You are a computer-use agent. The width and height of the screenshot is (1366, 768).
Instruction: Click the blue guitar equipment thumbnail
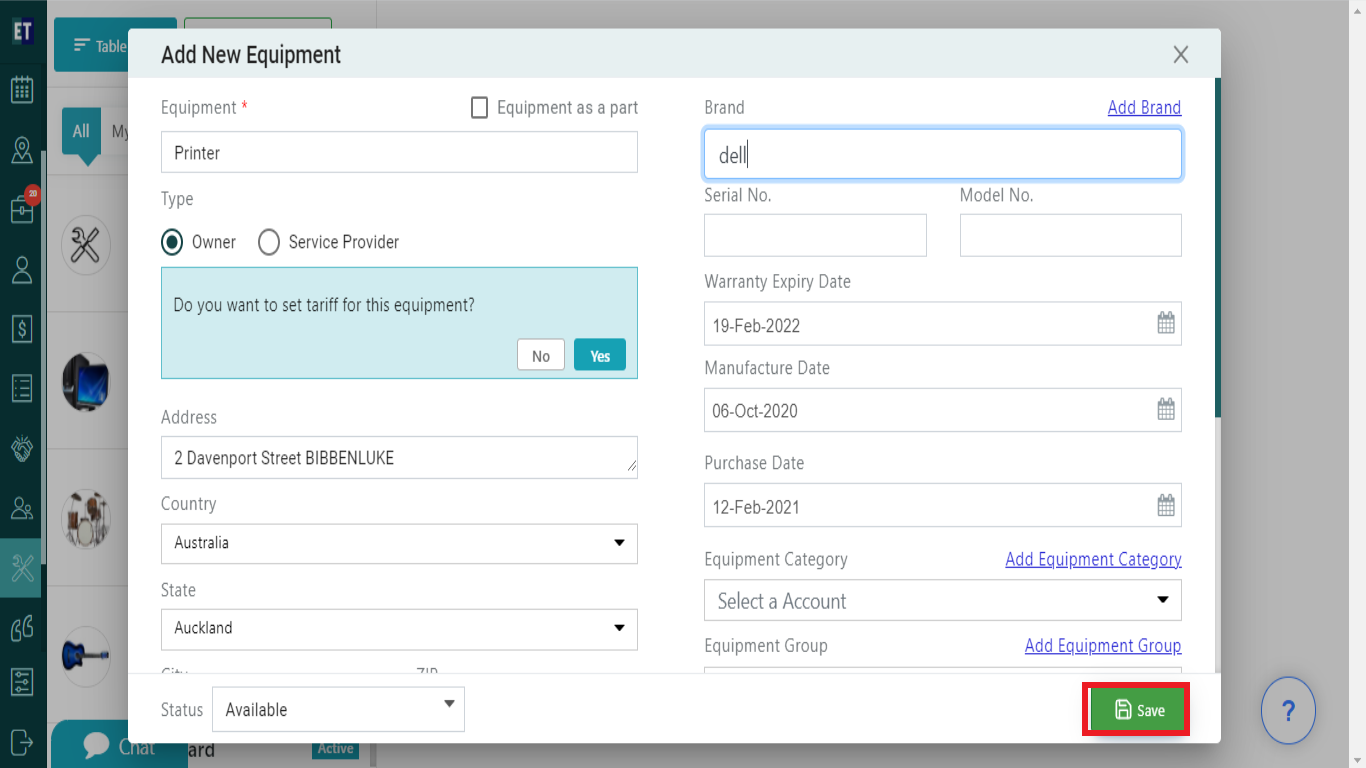pos(86,655)
